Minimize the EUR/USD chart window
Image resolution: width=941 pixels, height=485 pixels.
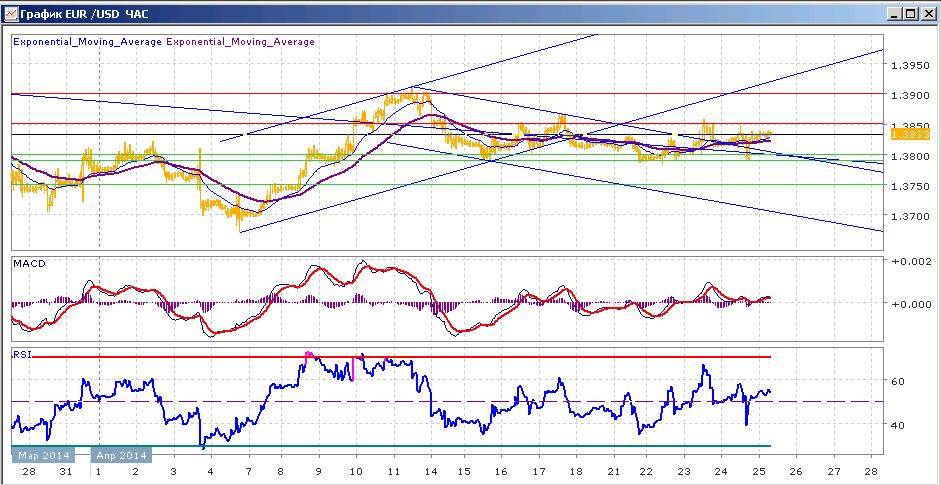pos(894,14)
